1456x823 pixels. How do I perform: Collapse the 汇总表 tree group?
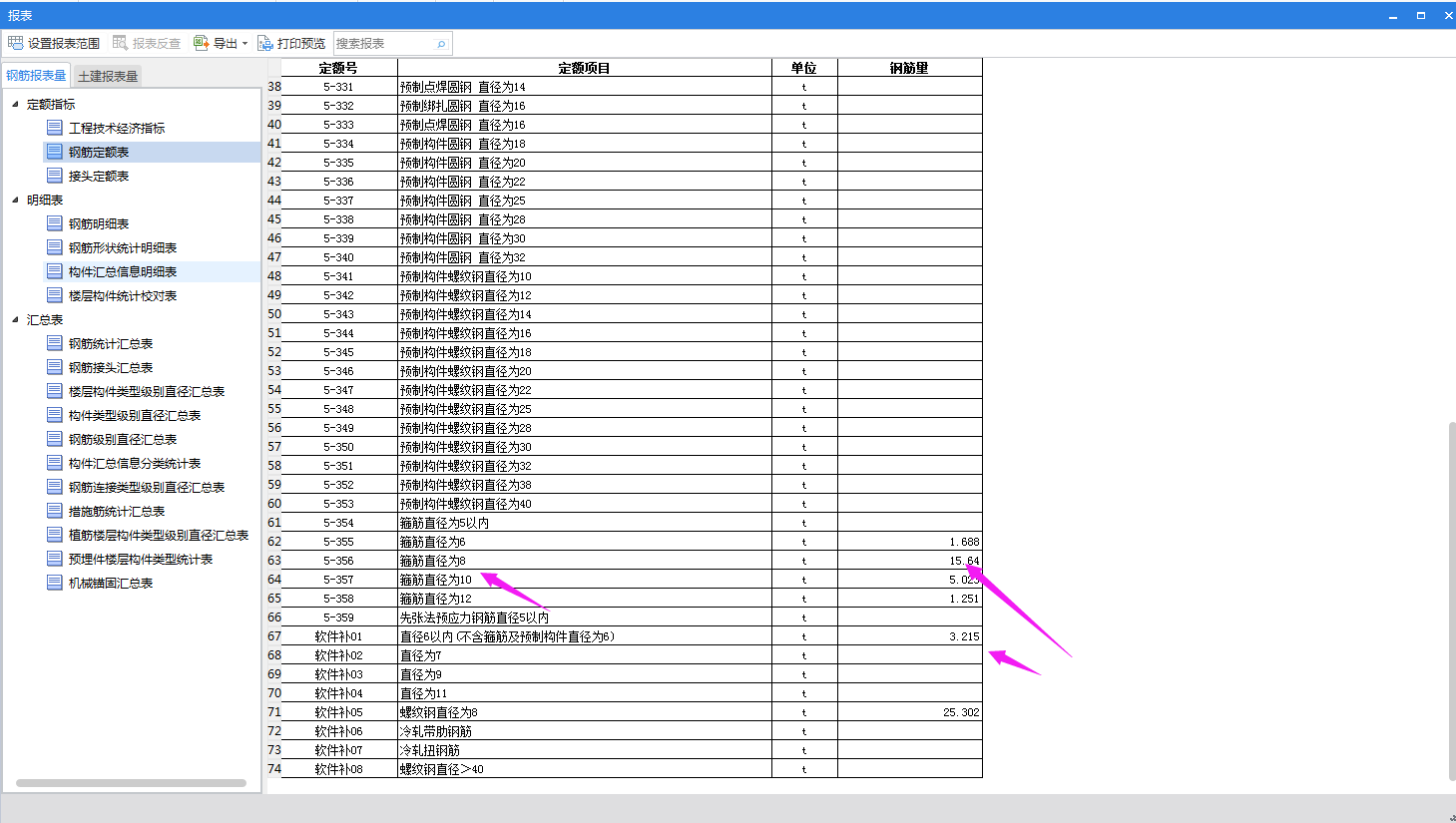coord(15,319)
